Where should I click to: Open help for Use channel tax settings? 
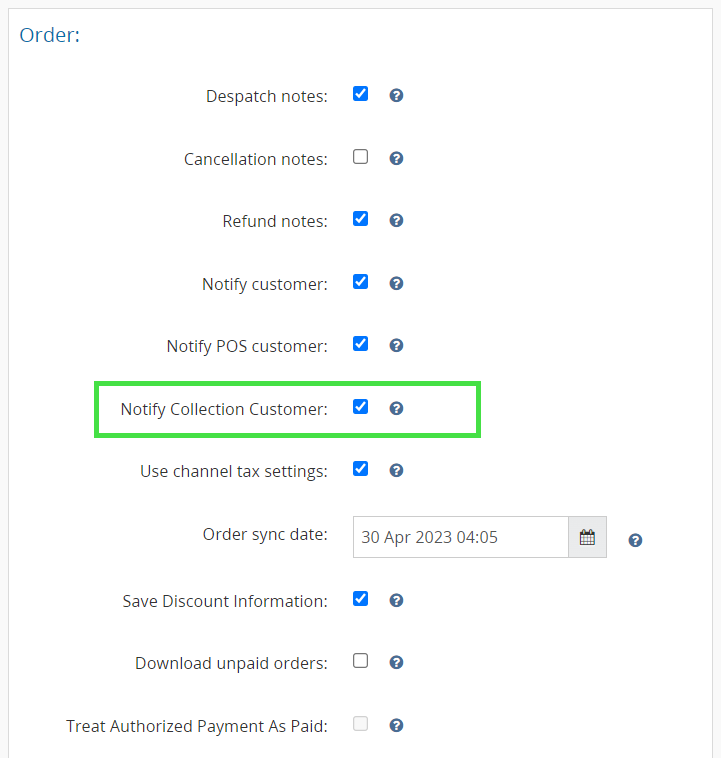click(396, 470)
